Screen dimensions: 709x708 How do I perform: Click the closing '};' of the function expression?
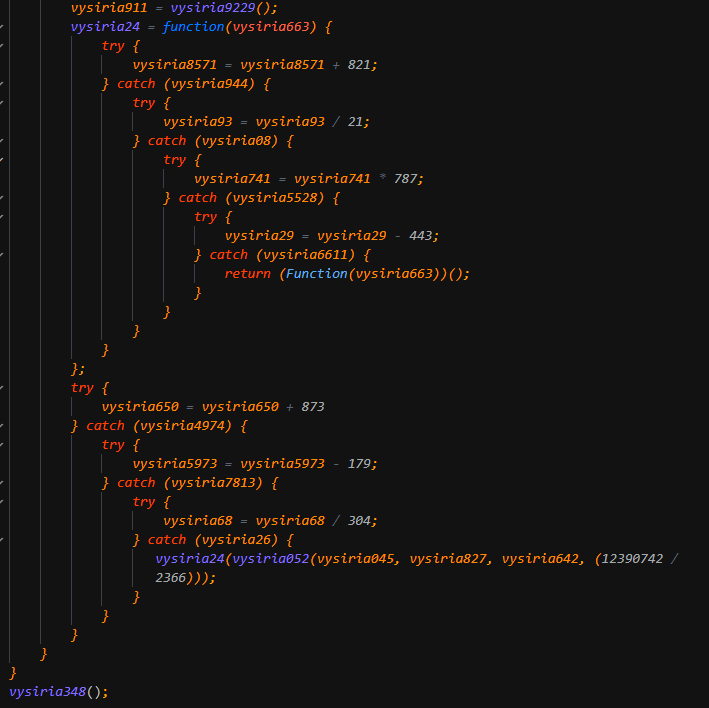coord(78,369)
